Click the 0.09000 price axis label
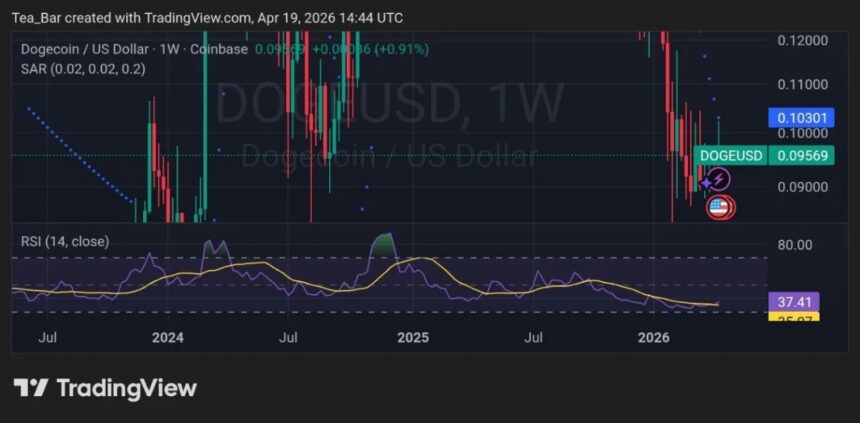The width and height of the screenshot is (860, 423). click(x=802, y=186)
